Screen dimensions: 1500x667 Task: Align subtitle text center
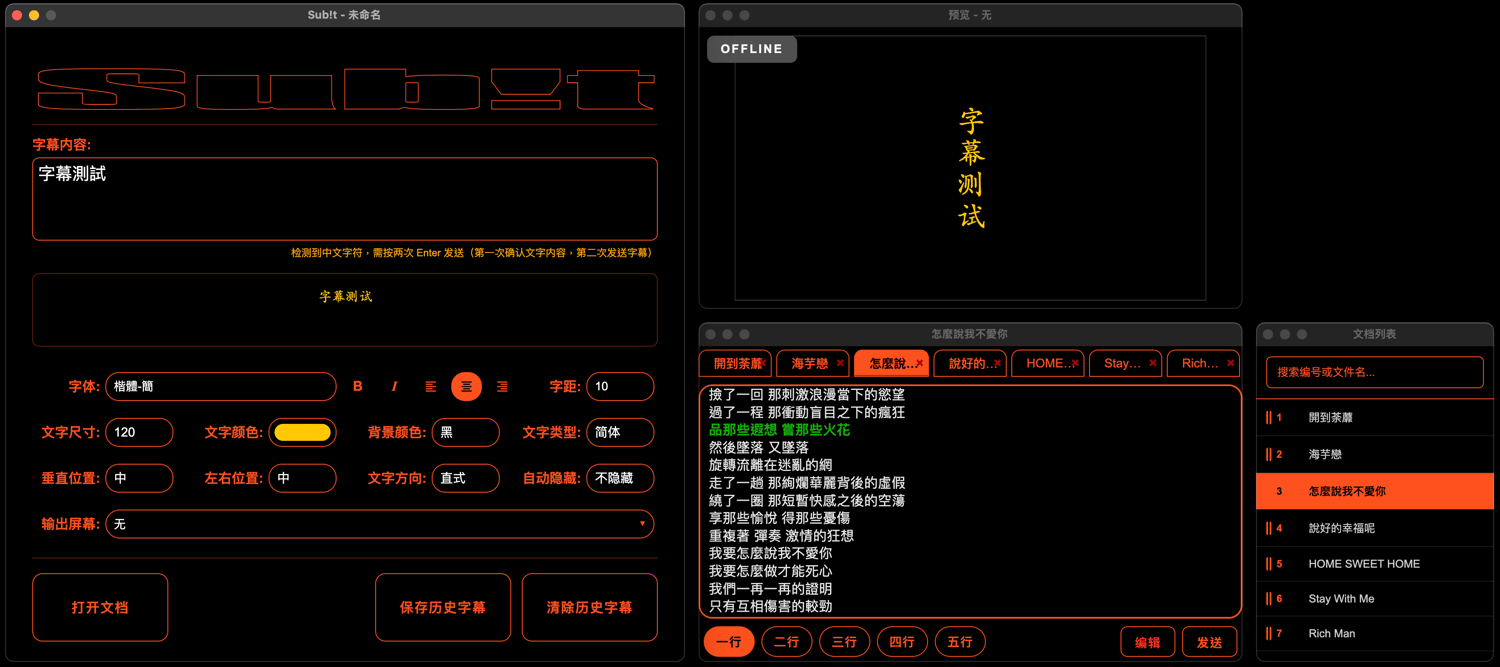coord(466,387)
